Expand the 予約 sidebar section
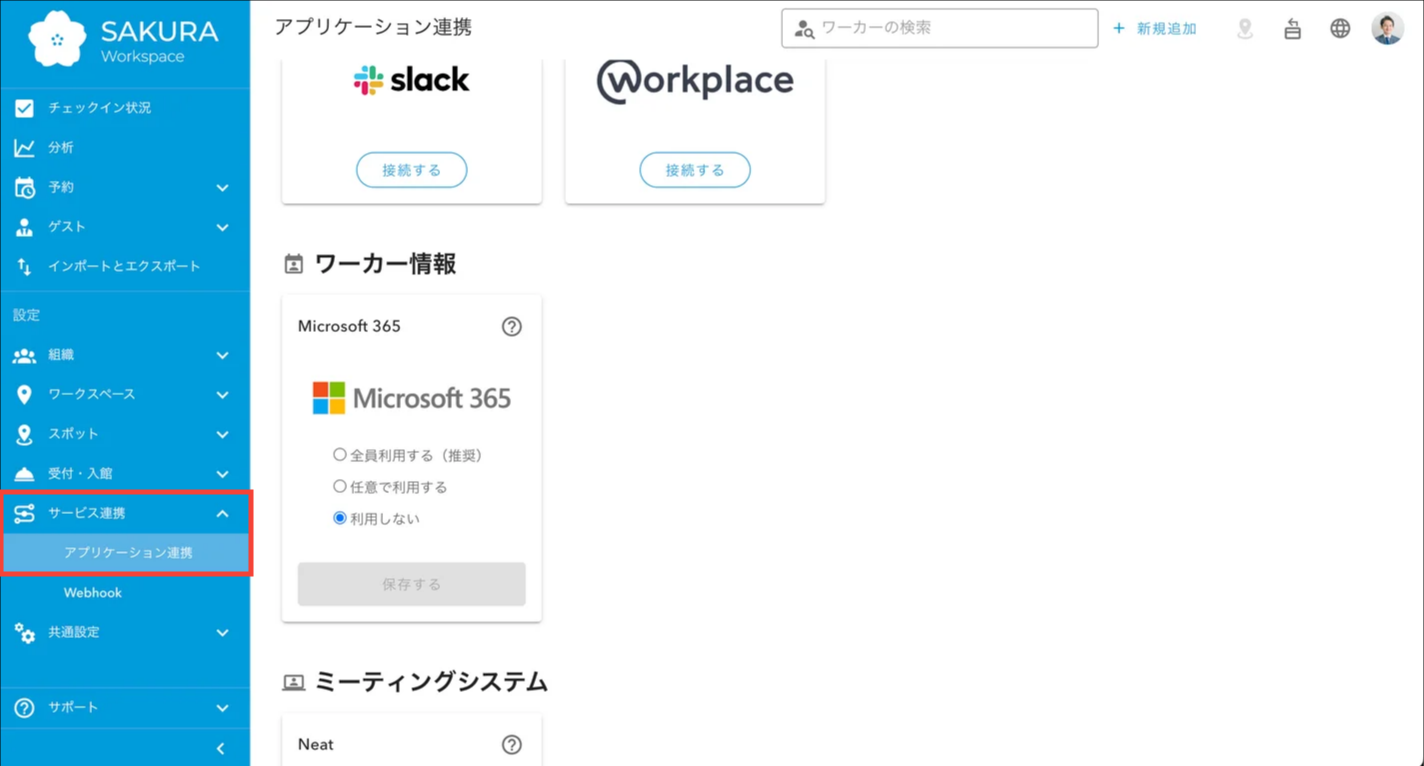Image resolution: width=1424 pixels, height=766 pixels. pos(222,188)
